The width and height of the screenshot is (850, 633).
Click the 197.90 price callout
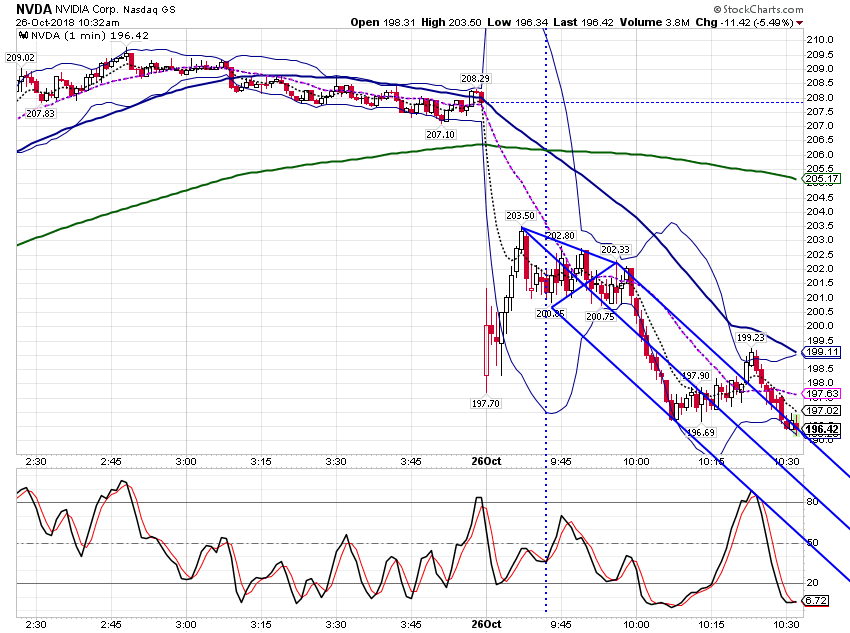[696, 376]
